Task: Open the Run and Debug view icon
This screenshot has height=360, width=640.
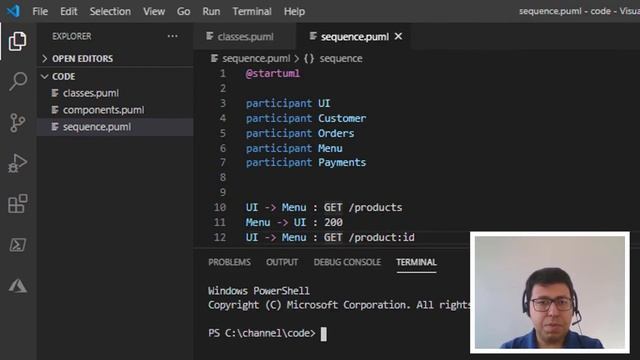Action: (18, 163)
